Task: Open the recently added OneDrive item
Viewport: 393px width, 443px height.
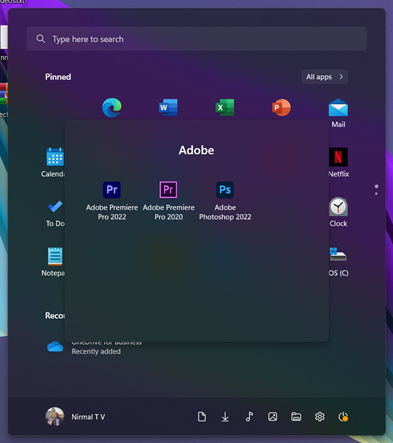Action: pyautogui.click(x=94, y=347)
